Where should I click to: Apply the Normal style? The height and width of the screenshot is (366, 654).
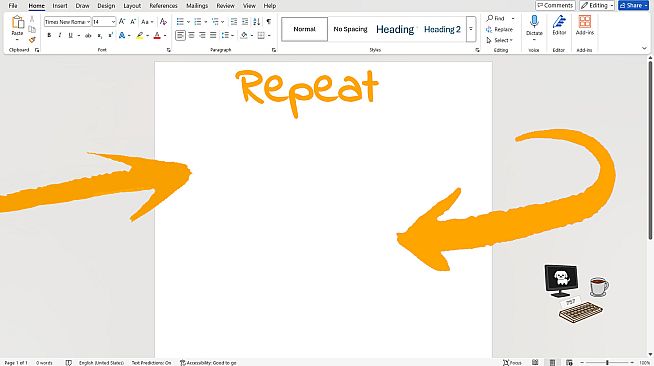(x=304, y=29)
